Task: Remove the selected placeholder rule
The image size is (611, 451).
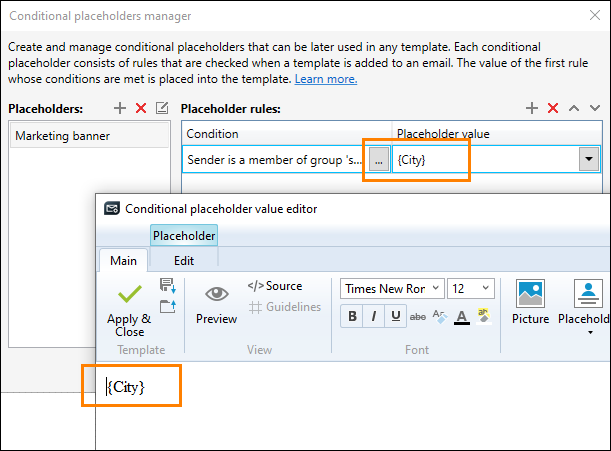Action: click(553, 108)
